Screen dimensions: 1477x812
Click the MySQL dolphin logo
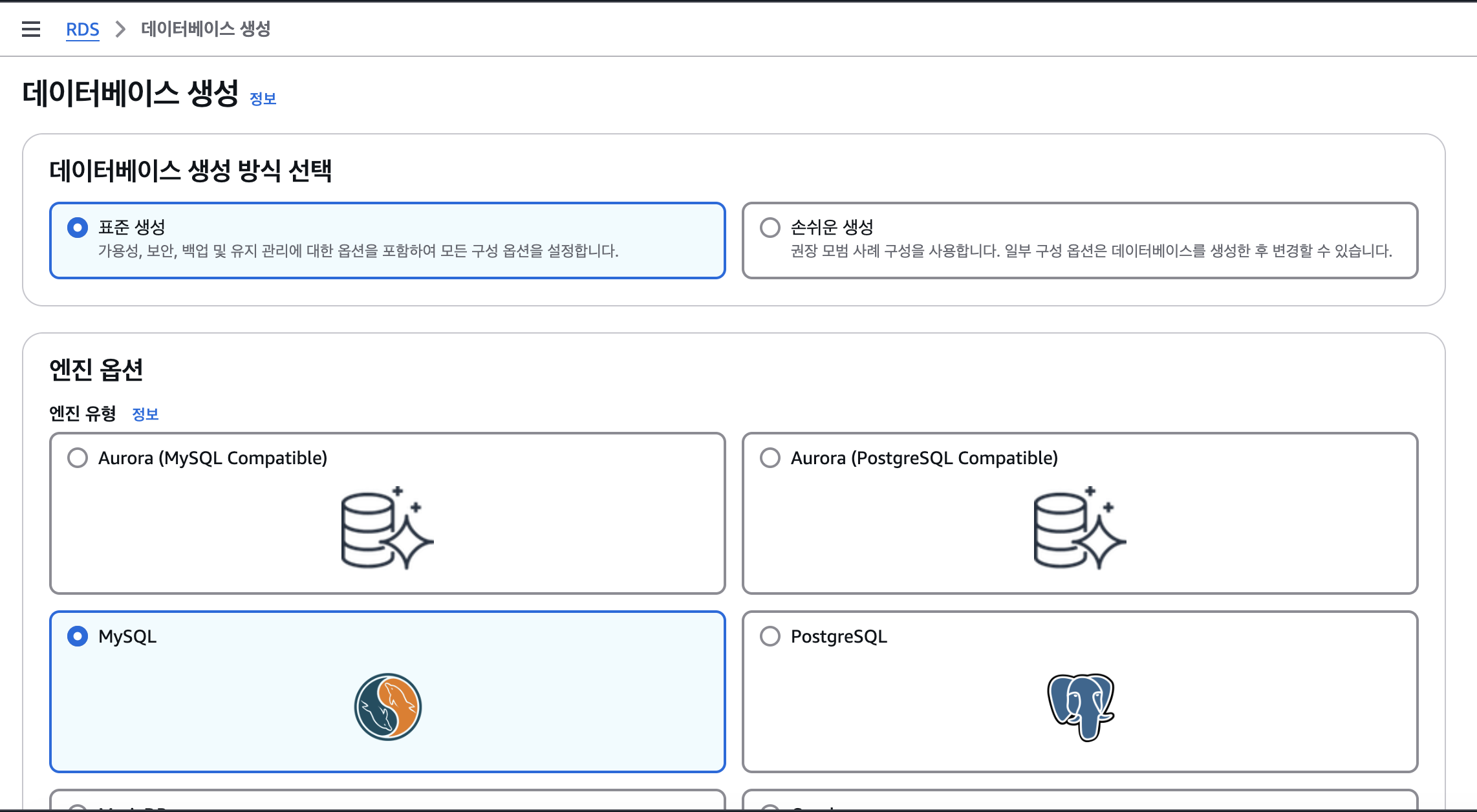point(387,707)
